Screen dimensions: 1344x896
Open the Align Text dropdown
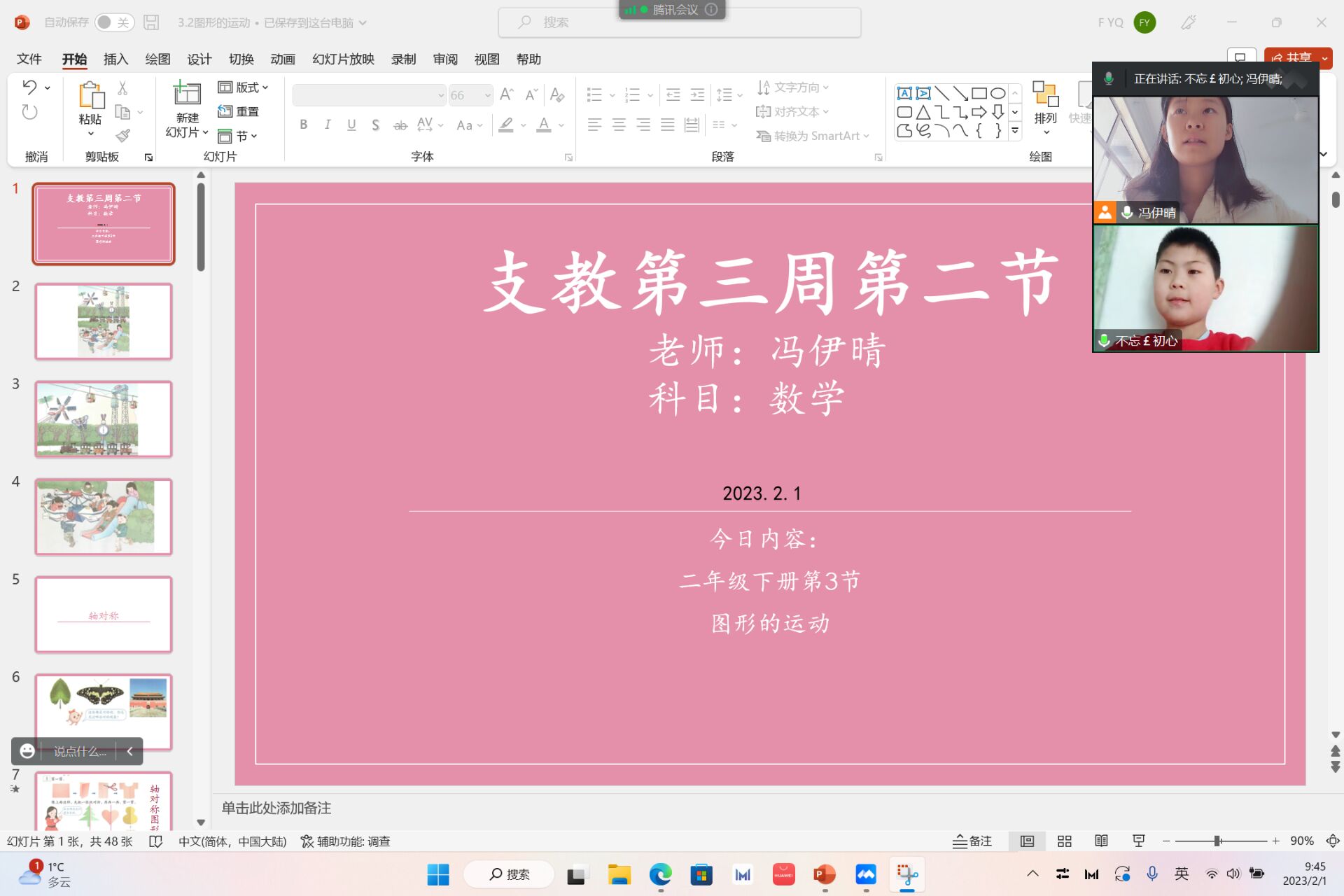[792, 111]
